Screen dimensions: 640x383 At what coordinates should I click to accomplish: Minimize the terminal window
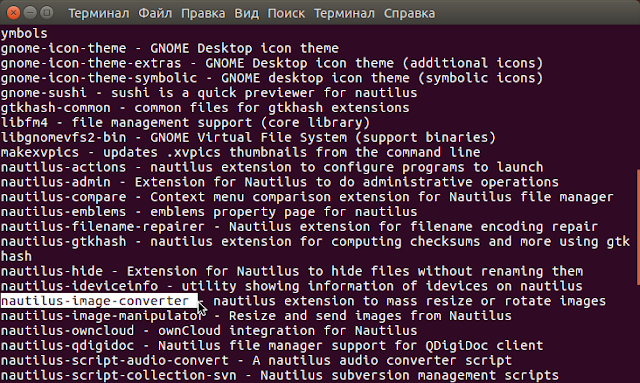(30, 13)
